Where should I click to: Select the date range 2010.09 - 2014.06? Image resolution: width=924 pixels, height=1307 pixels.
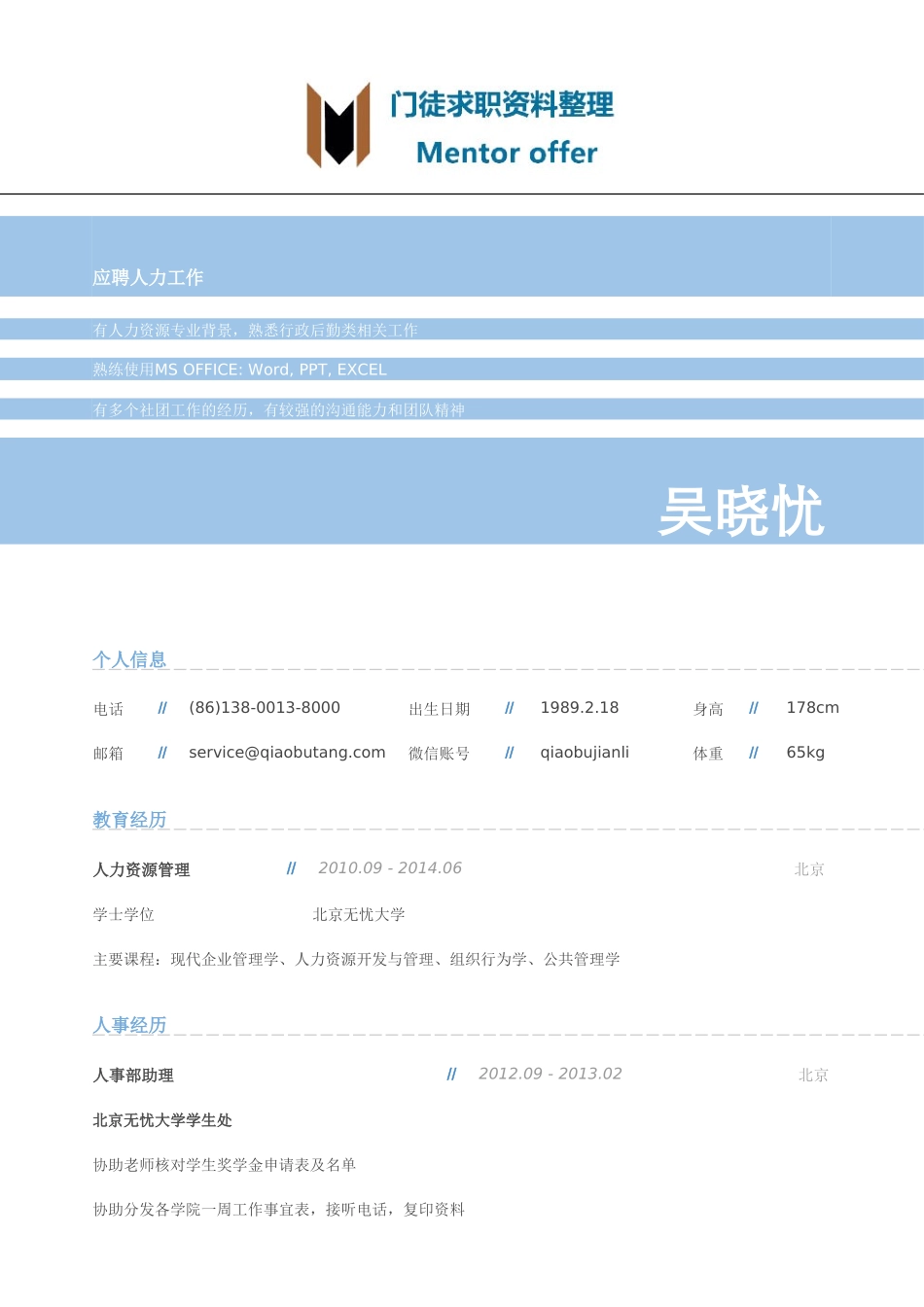click(x=389, y=867)
